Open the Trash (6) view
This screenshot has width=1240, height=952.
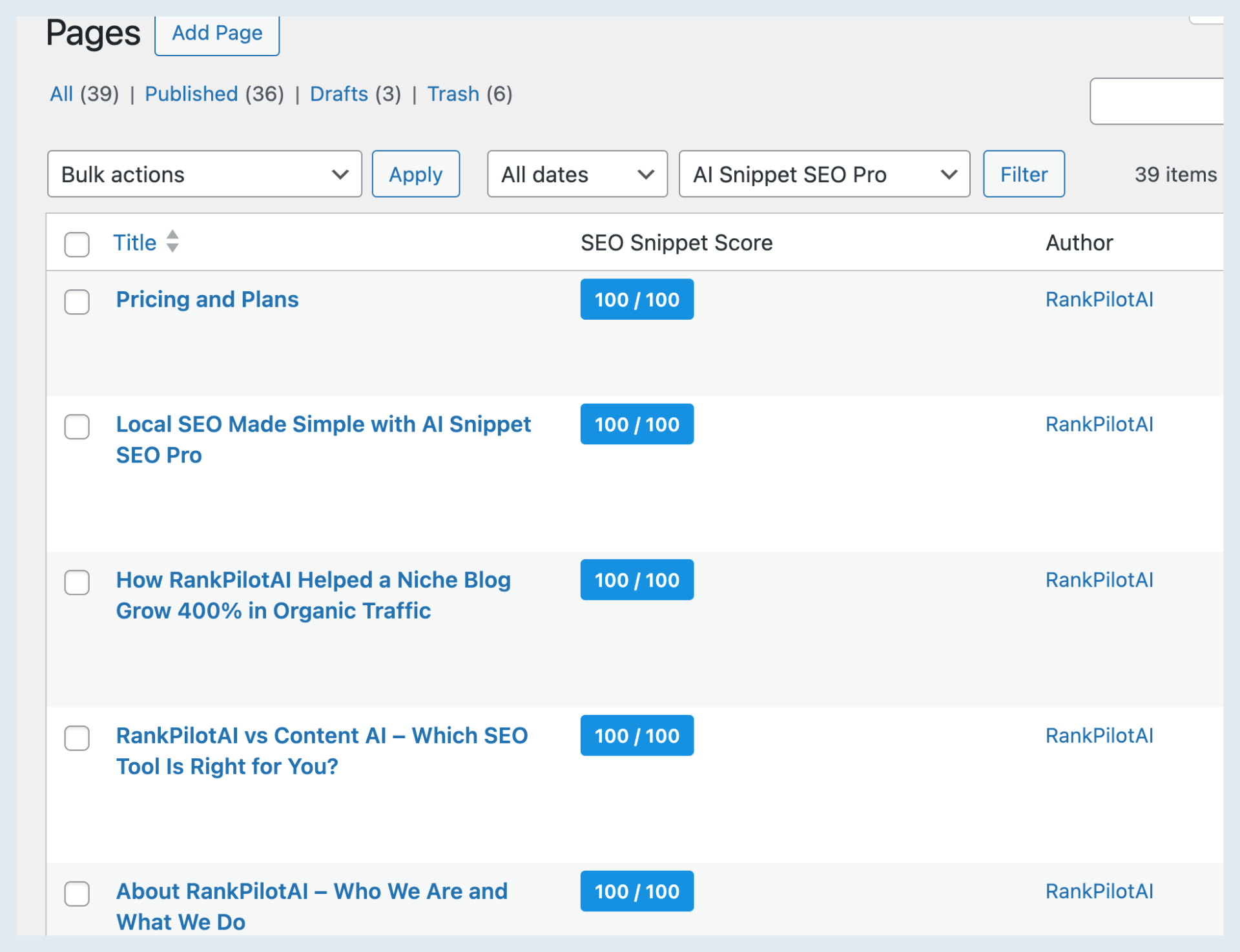[470, 94]
